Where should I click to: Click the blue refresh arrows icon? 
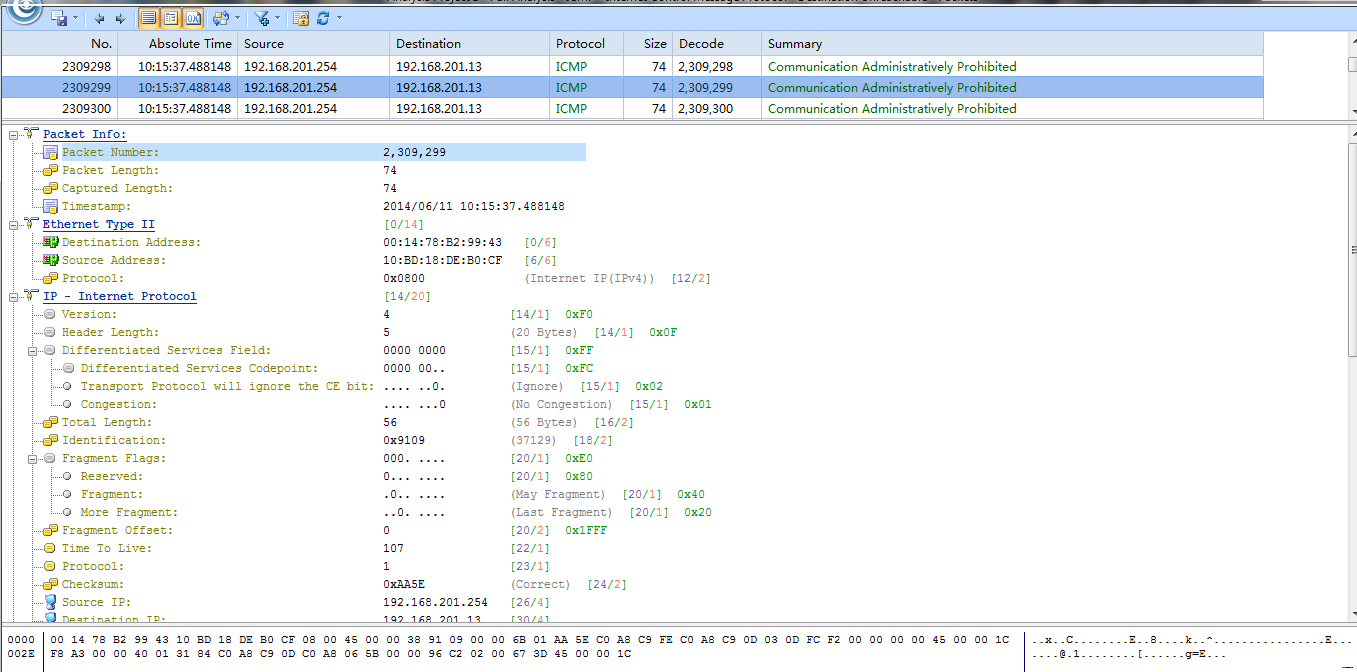point(323,18)
